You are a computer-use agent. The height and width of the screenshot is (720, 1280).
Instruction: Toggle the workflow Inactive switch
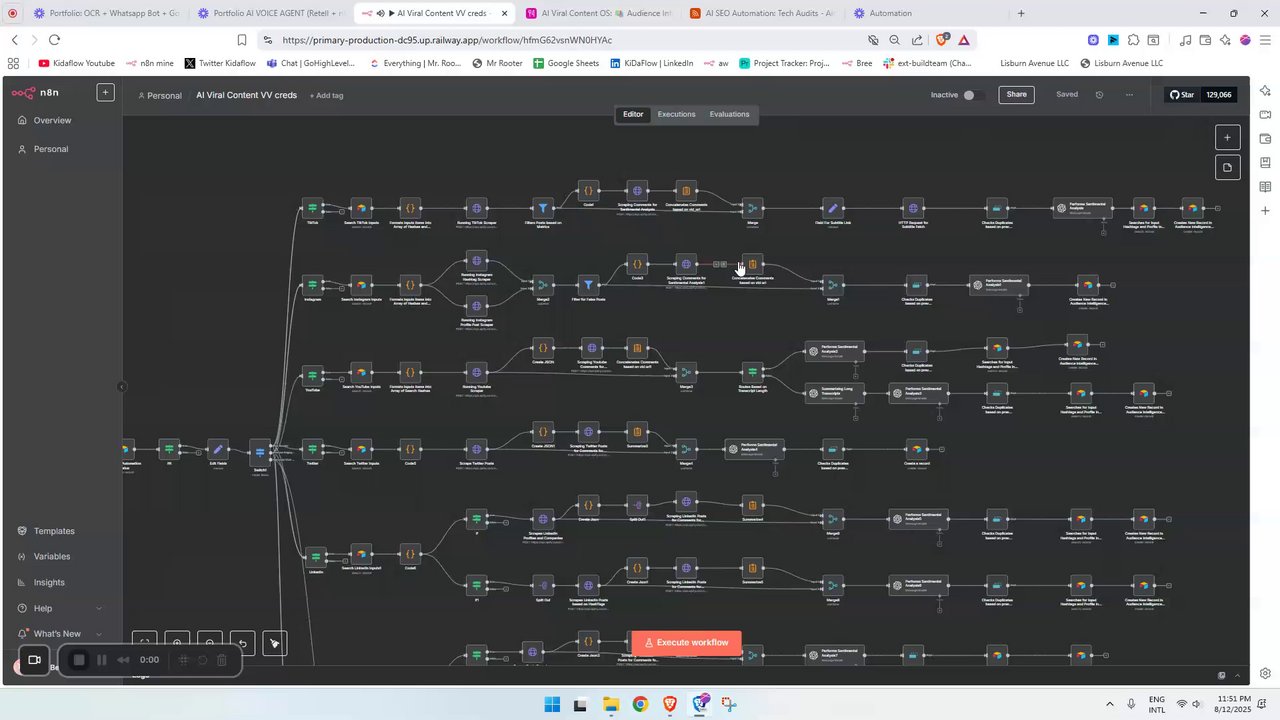point(970,95)
